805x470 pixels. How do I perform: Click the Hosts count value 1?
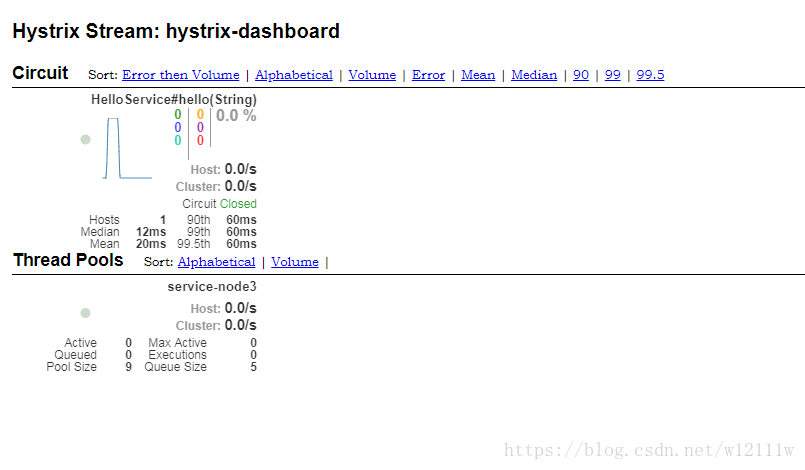[163, 220]
